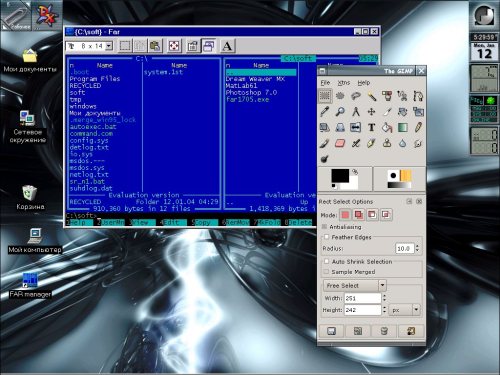Open the Корзина recycle bin desktop icon
500x375 pixels.
point(30,198)
